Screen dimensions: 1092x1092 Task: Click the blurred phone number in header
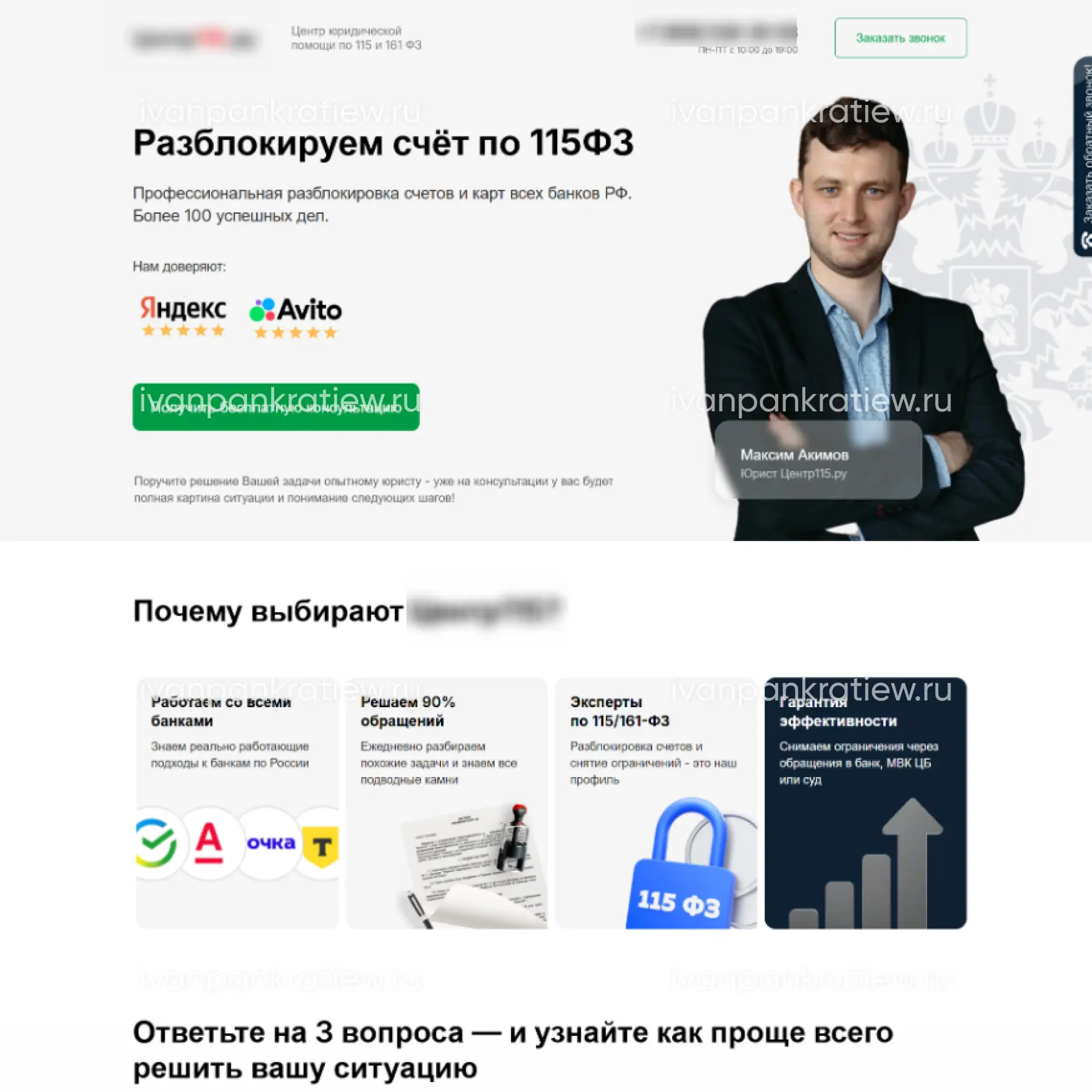[x=716, y=32]
